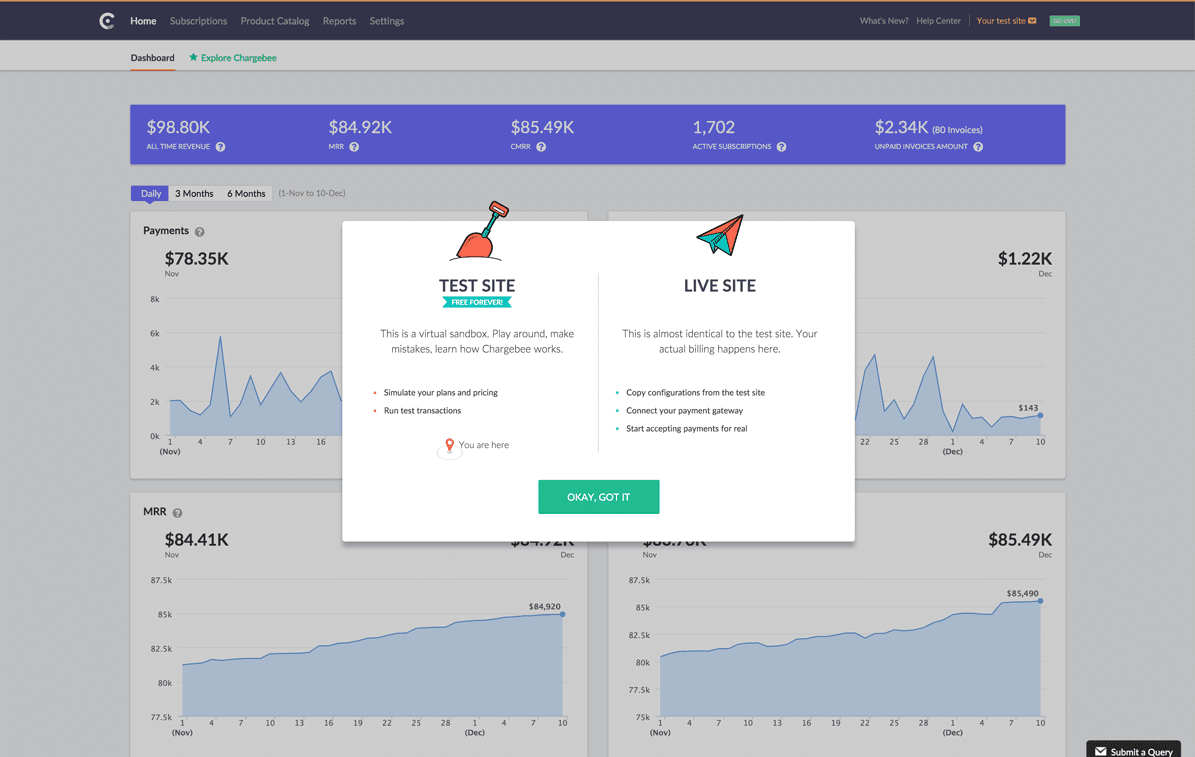Click the 'Run test transactions' bullet

422,411
